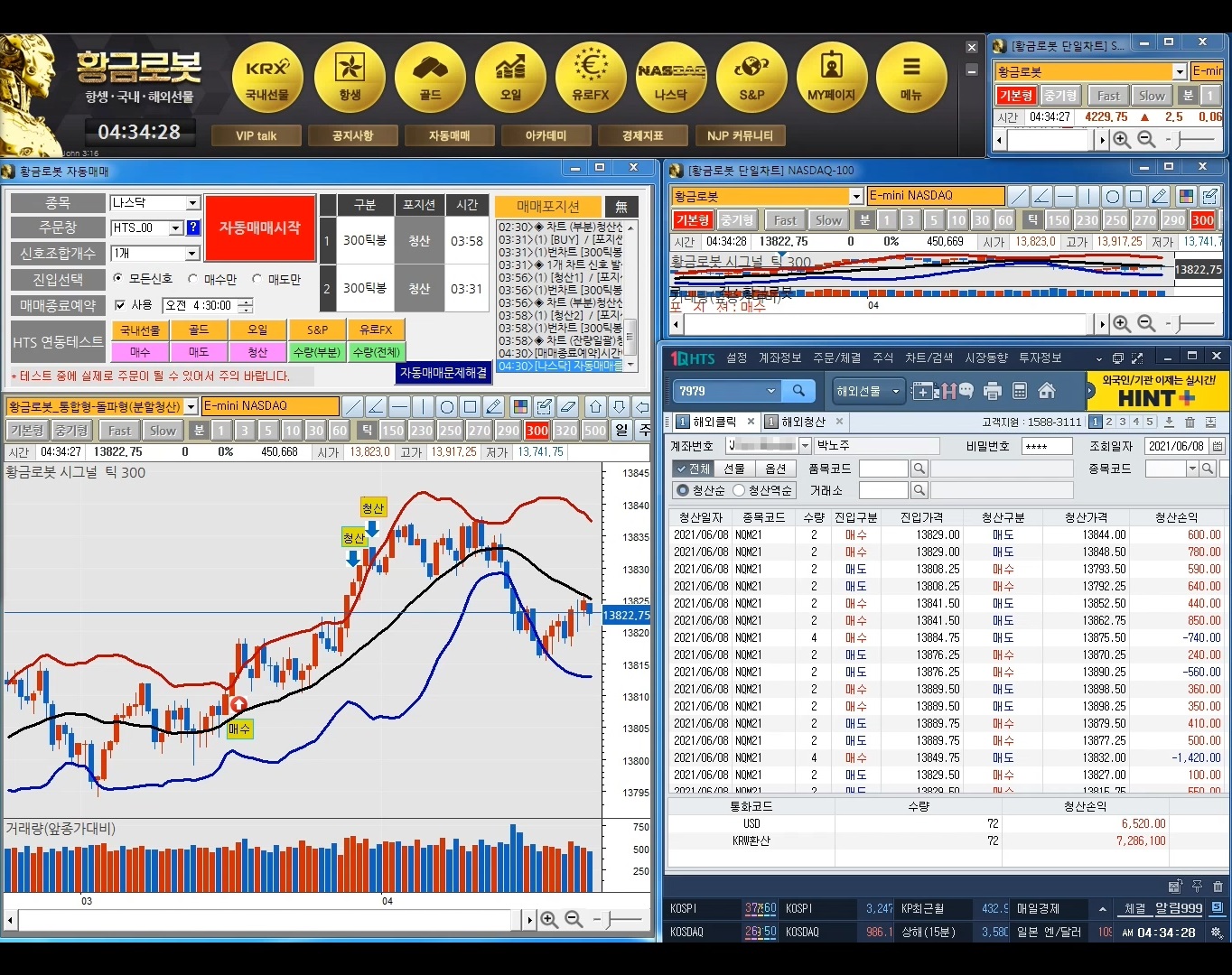The height and width of the screenshot is (975, 1232).
Task: Expand the 해외선물 dropdown in HTS toolbar
Action: coord(896,391)
